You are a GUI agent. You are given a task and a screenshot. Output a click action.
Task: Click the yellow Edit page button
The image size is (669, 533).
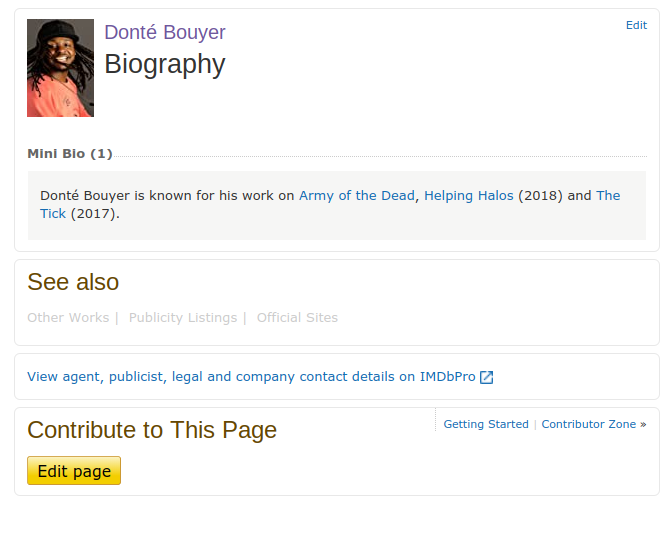tap(74, 471)
